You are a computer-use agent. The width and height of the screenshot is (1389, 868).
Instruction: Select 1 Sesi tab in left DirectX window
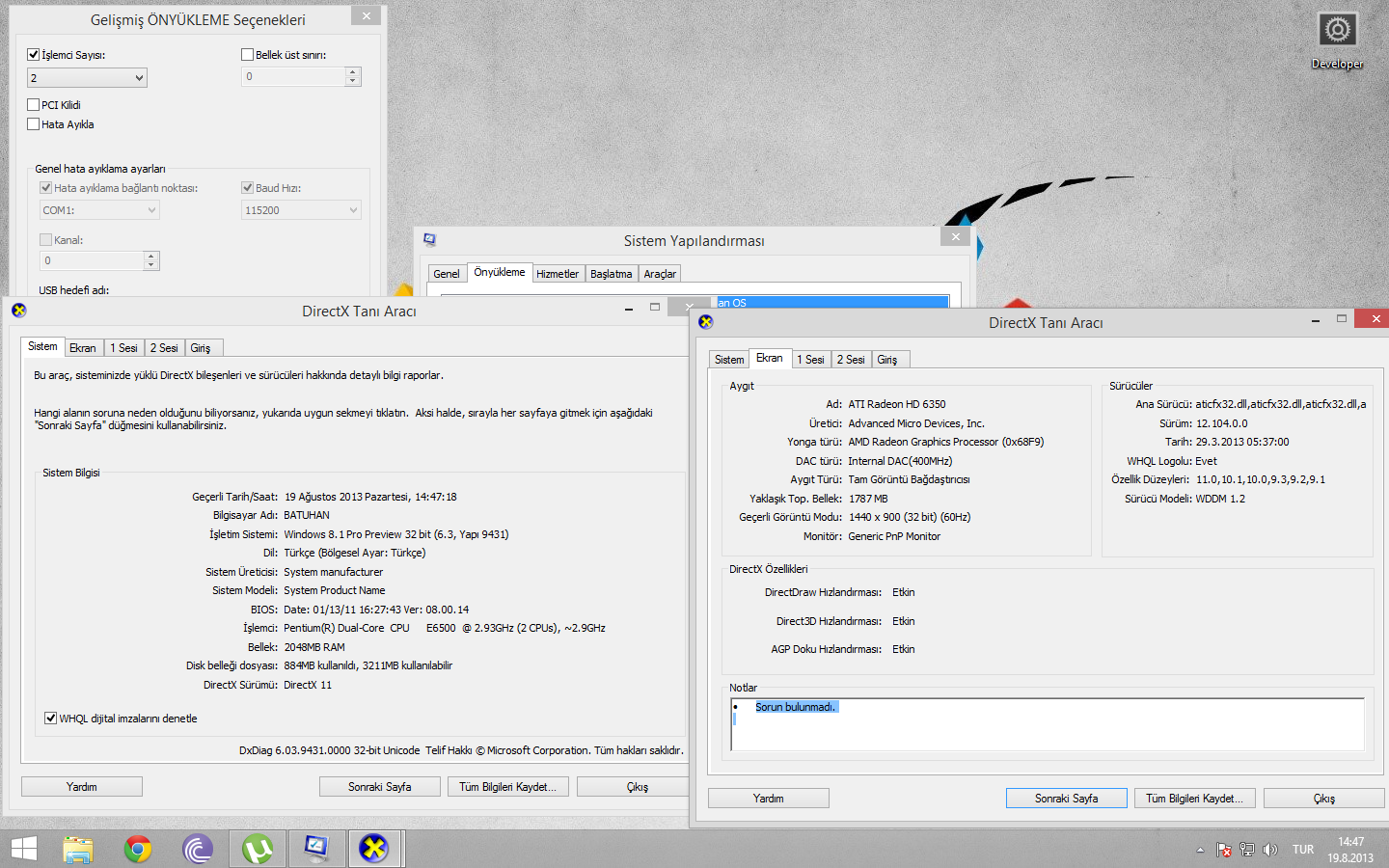[123, 348]
